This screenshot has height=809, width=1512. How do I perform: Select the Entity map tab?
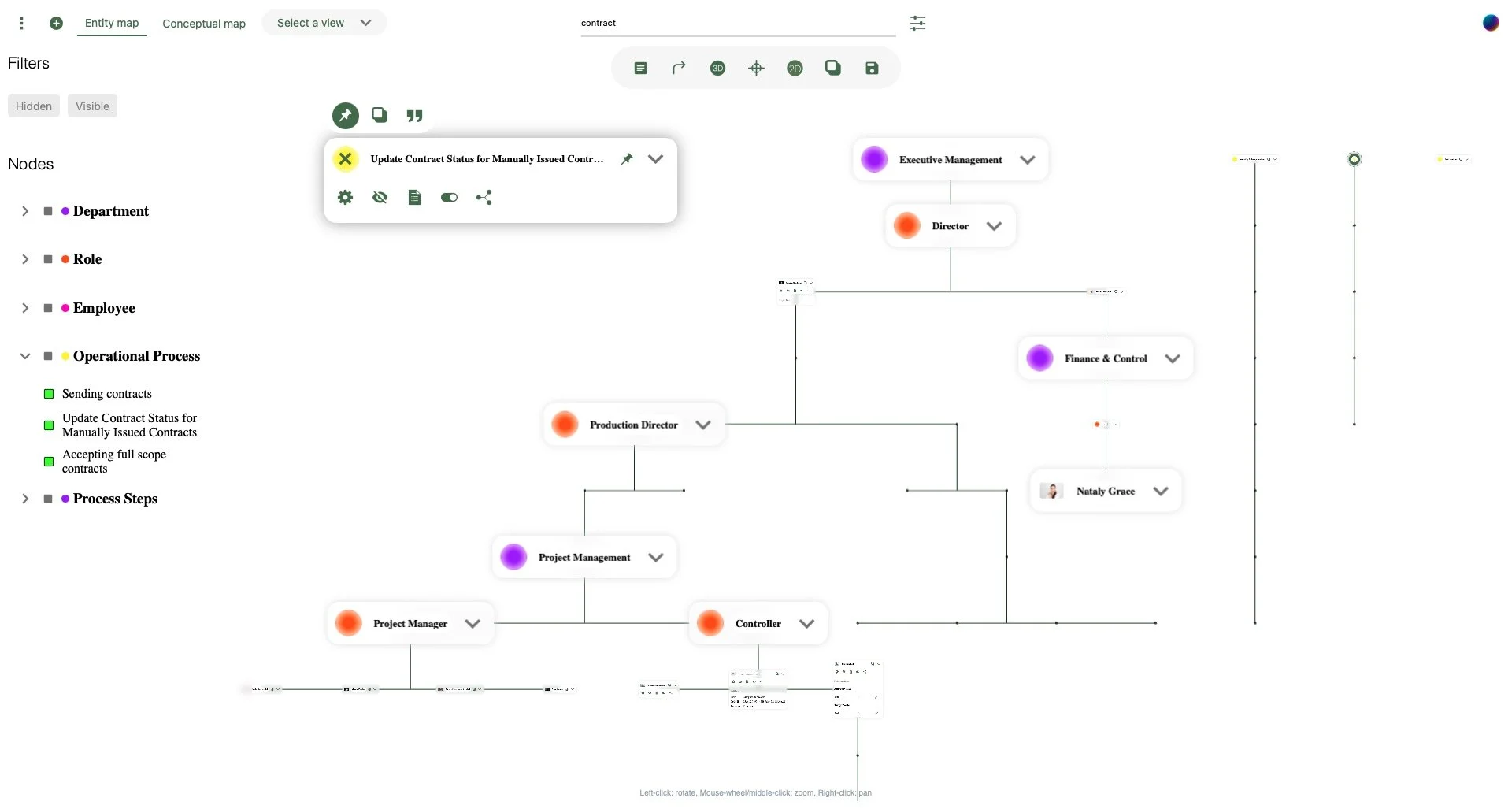coord(111,23)
